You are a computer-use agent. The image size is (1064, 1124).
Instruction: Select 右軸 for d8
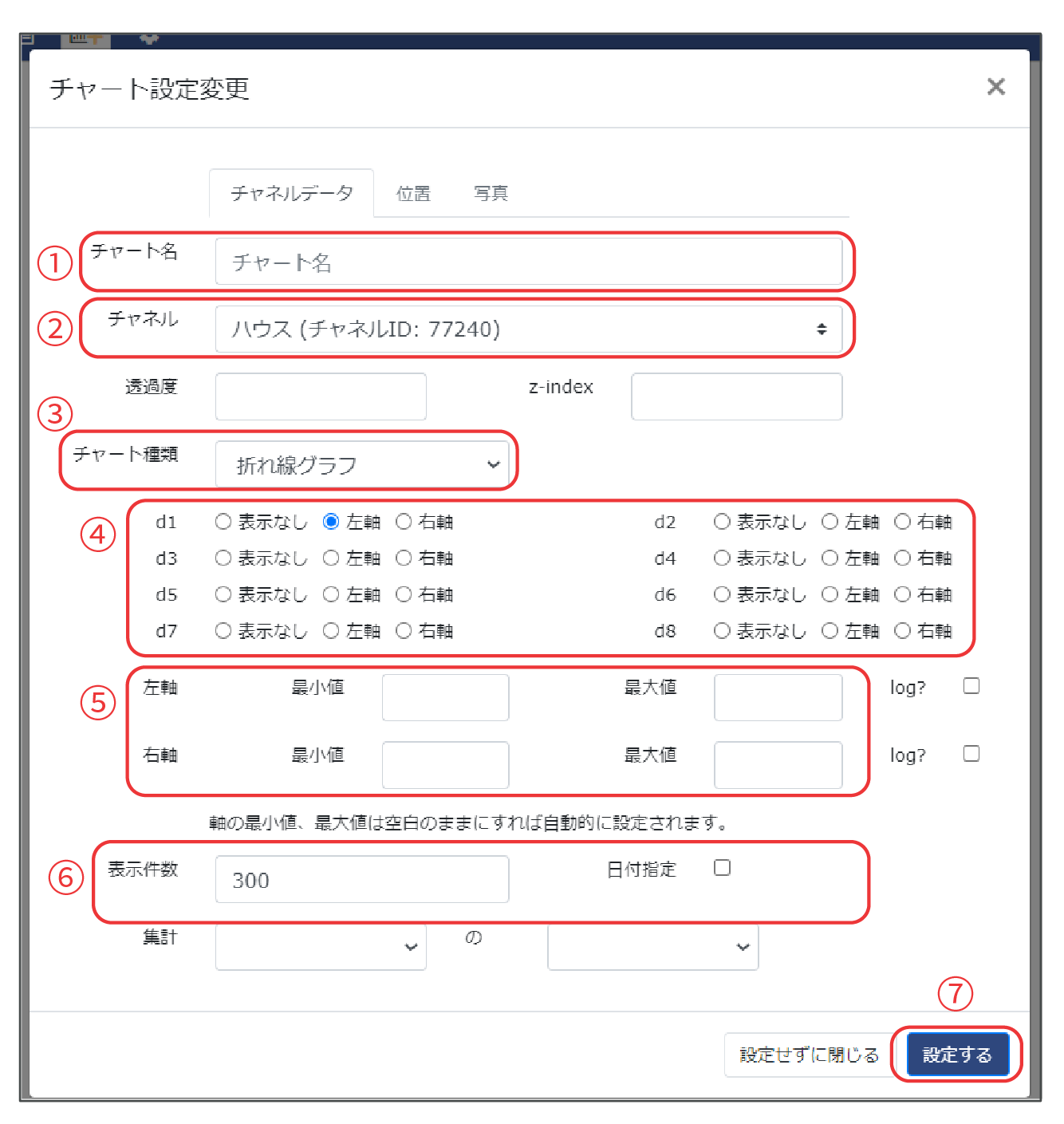(x=902, y=631)
